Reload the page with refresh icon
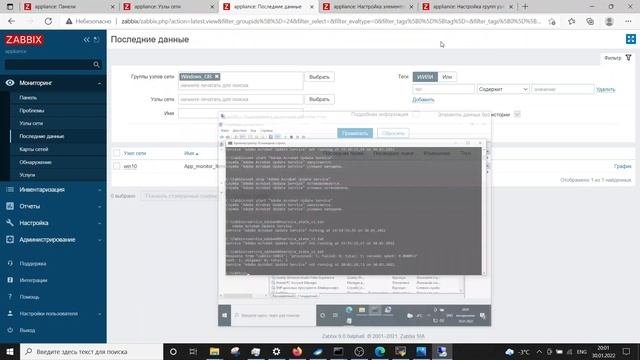 48,21
